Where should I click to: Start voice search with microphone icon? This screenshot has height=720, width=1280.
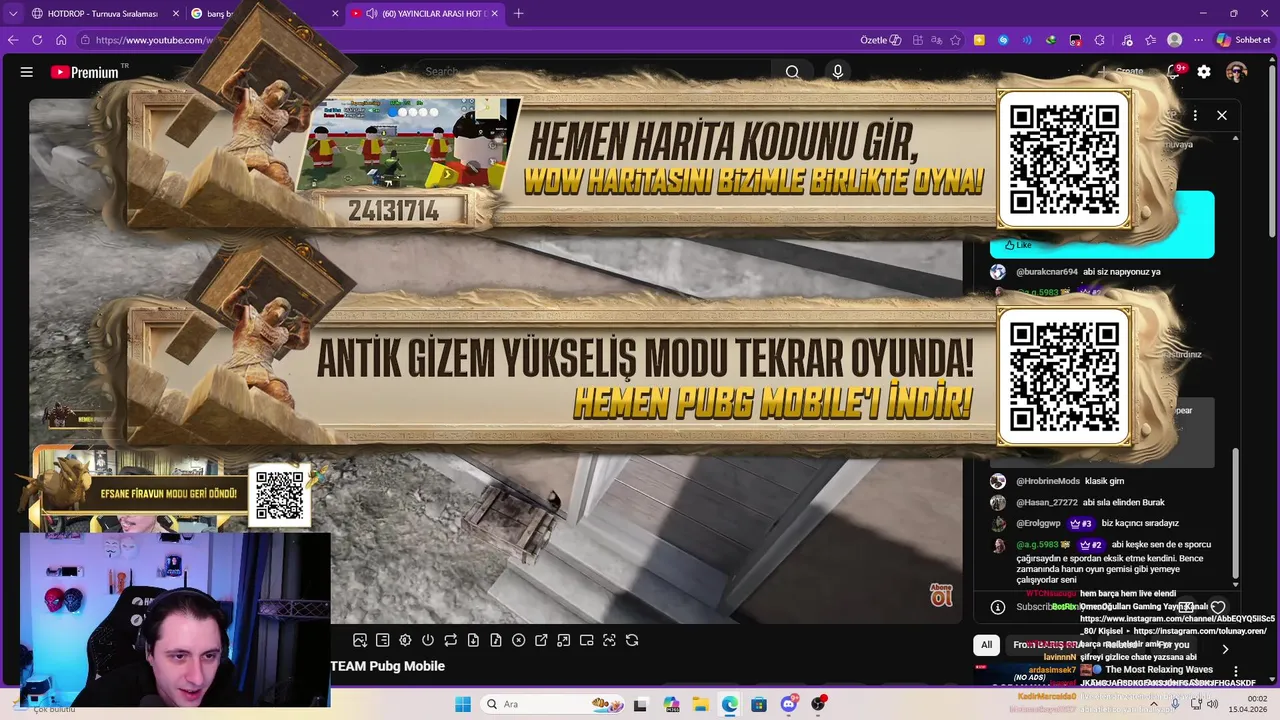838,72
